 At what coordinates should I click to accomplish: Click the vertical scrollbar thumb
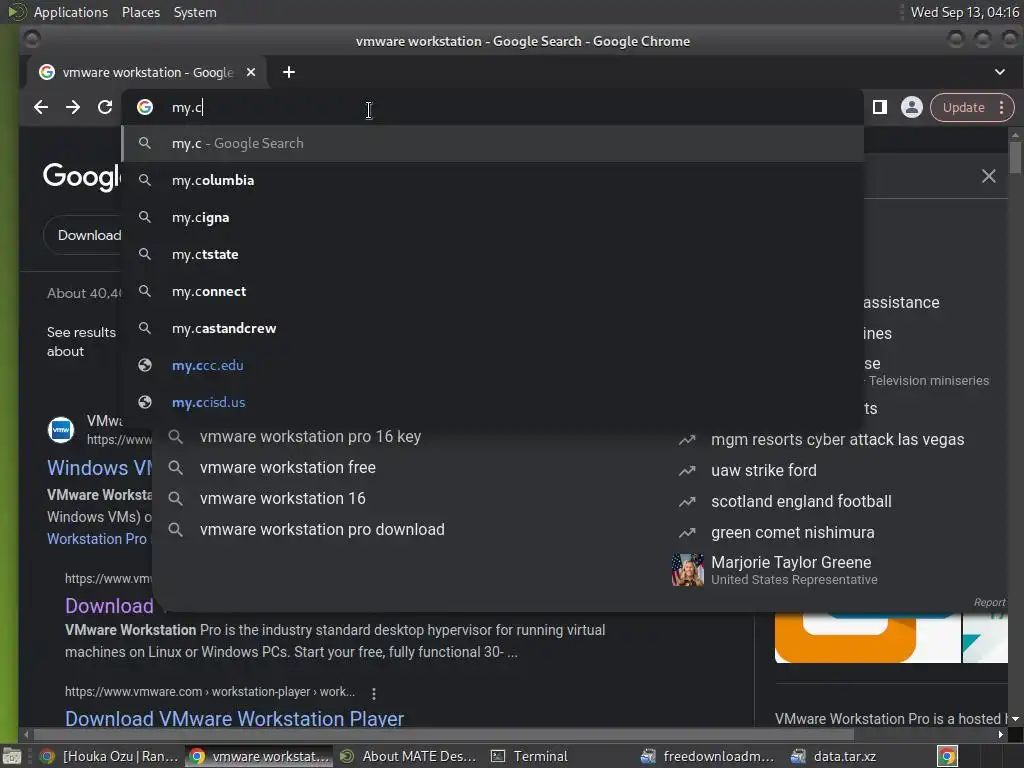click(1014, 157)
